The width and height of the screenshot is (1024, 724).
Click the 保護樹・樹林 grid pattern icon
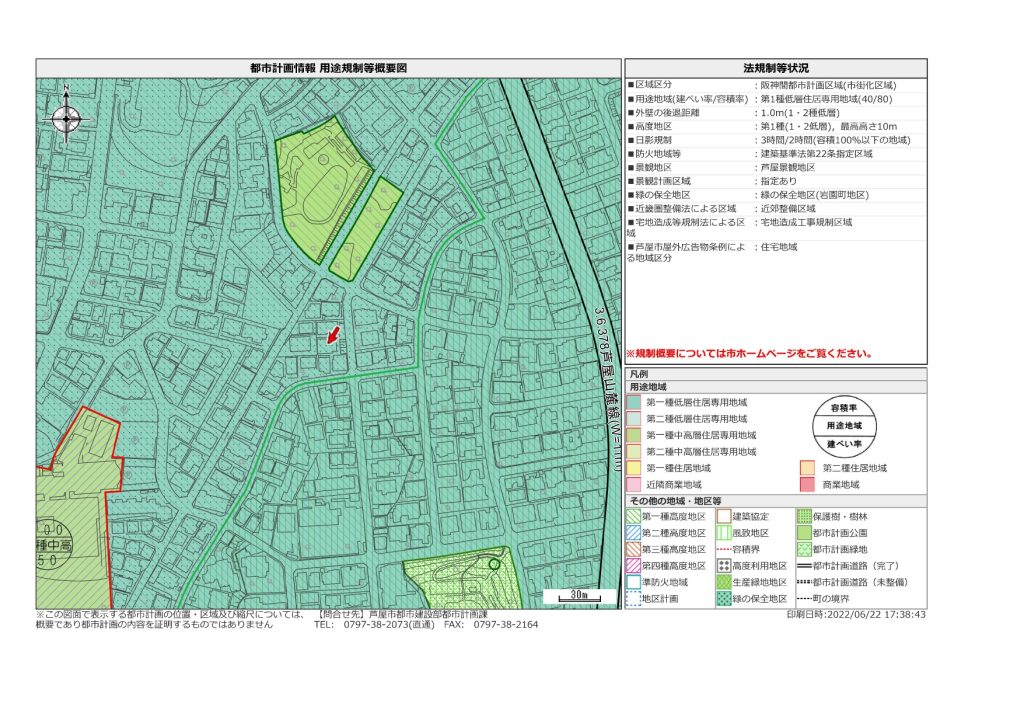coord(803,517)
